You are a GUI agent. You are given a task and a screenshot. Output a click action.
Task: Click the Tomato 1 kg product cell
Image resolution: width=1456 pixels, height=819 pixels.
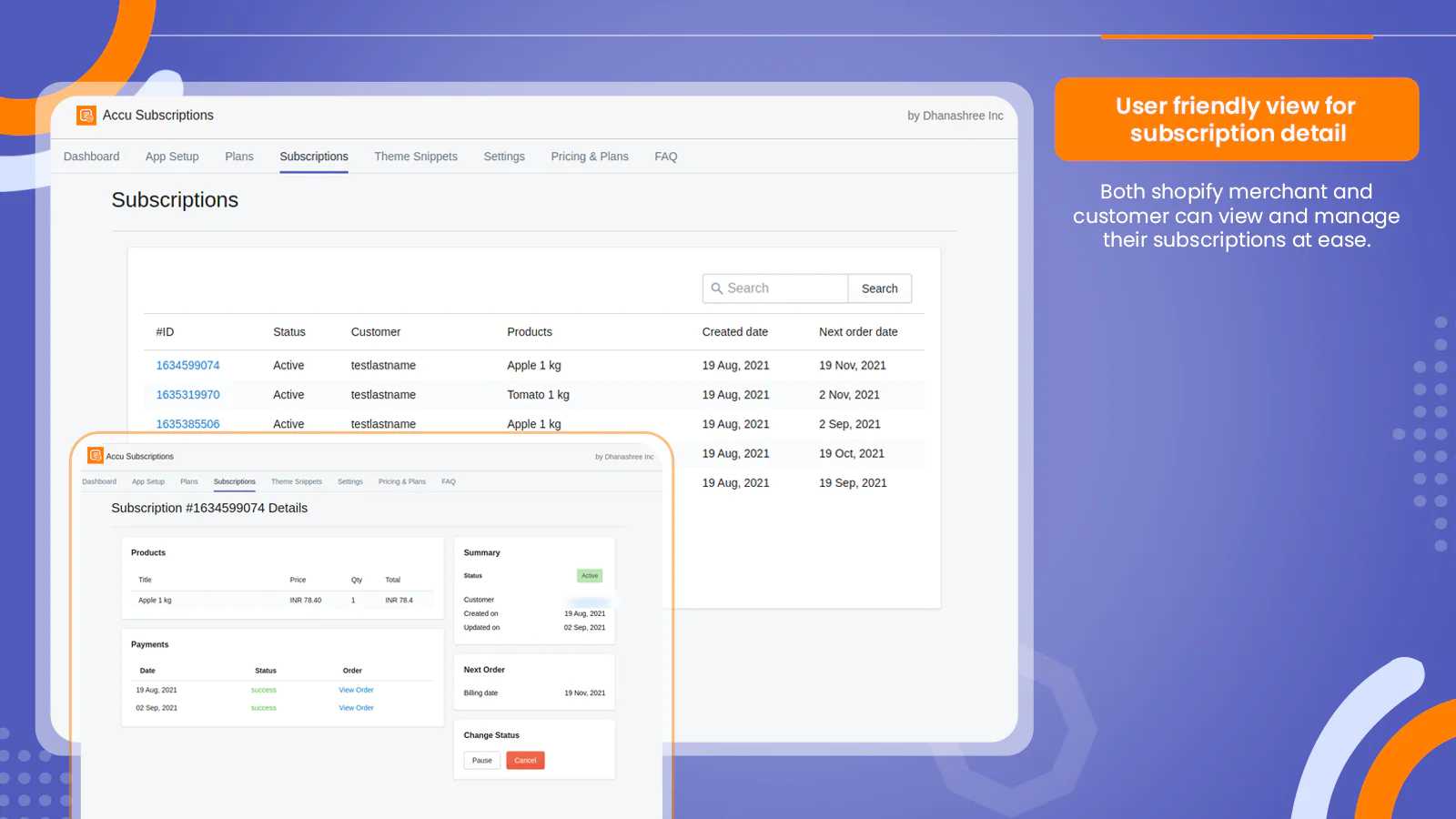(x=538, y=395)
